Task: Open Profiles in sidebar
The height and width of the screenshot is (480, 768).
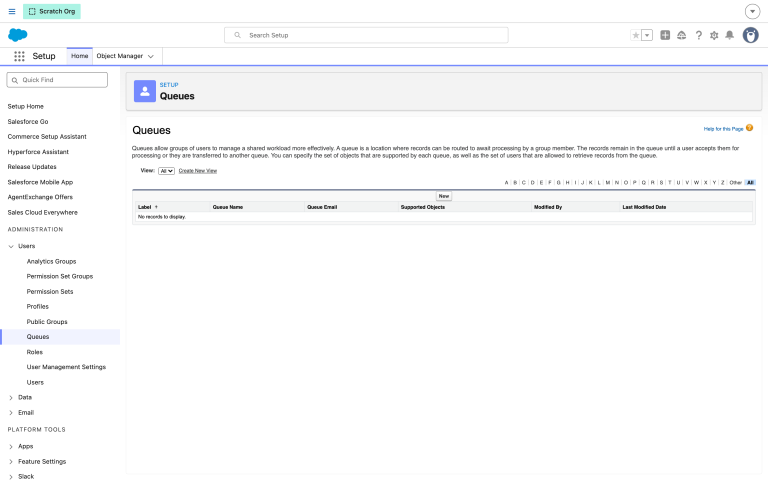Action: click(38, 307)
